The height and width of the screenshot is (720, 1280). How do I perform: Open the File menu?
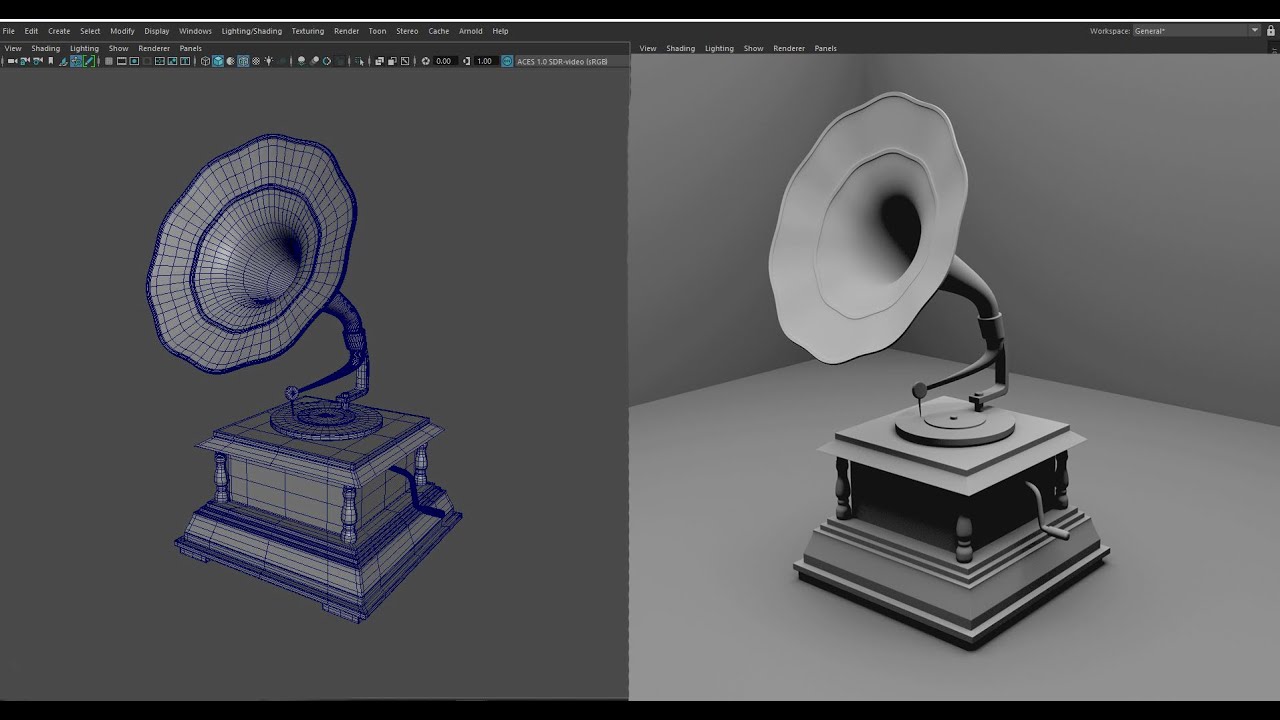tap(8, 31)
